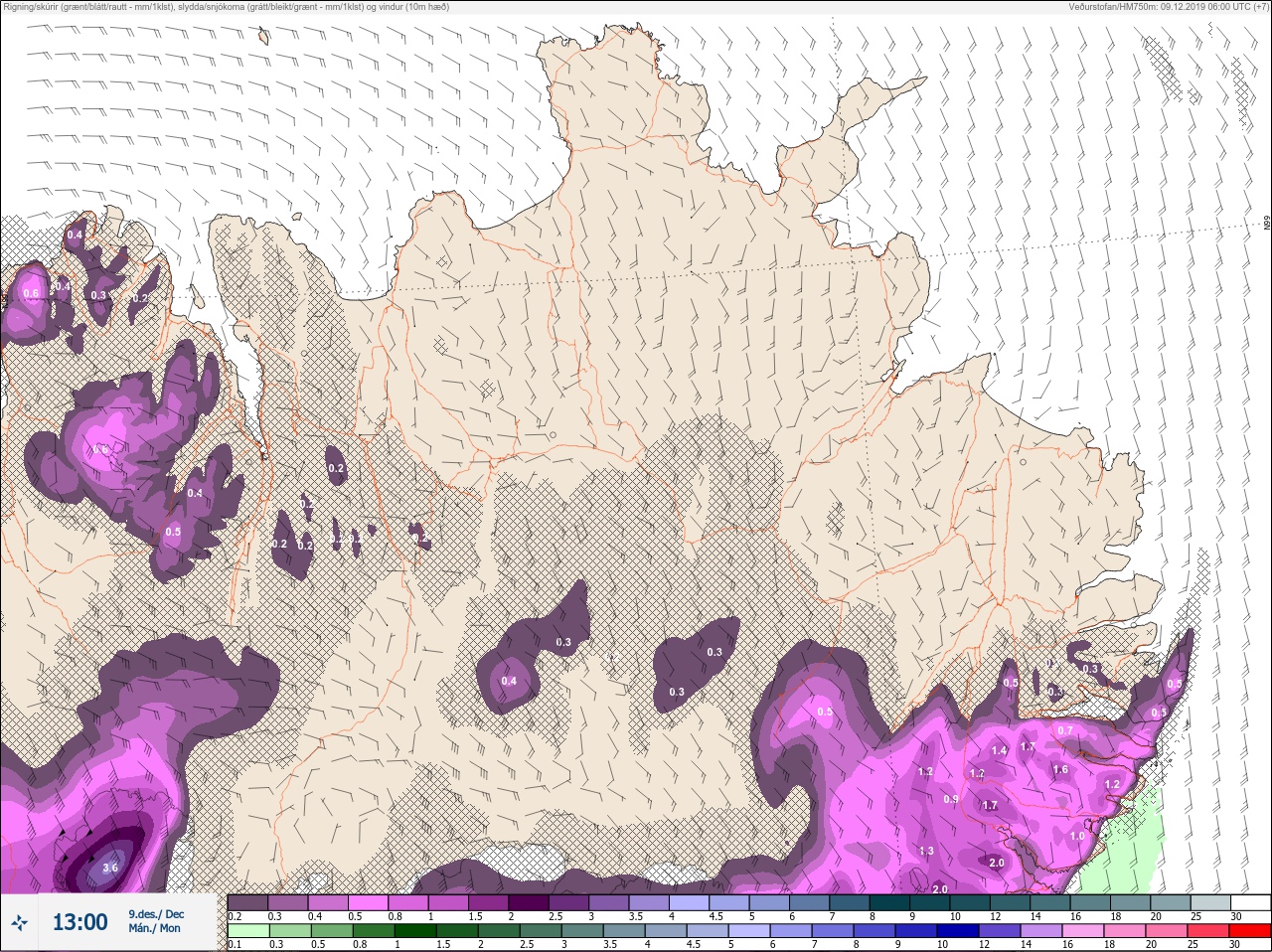
Task: Click the '0.1' label under lower legend
Action: click(235, 944)
